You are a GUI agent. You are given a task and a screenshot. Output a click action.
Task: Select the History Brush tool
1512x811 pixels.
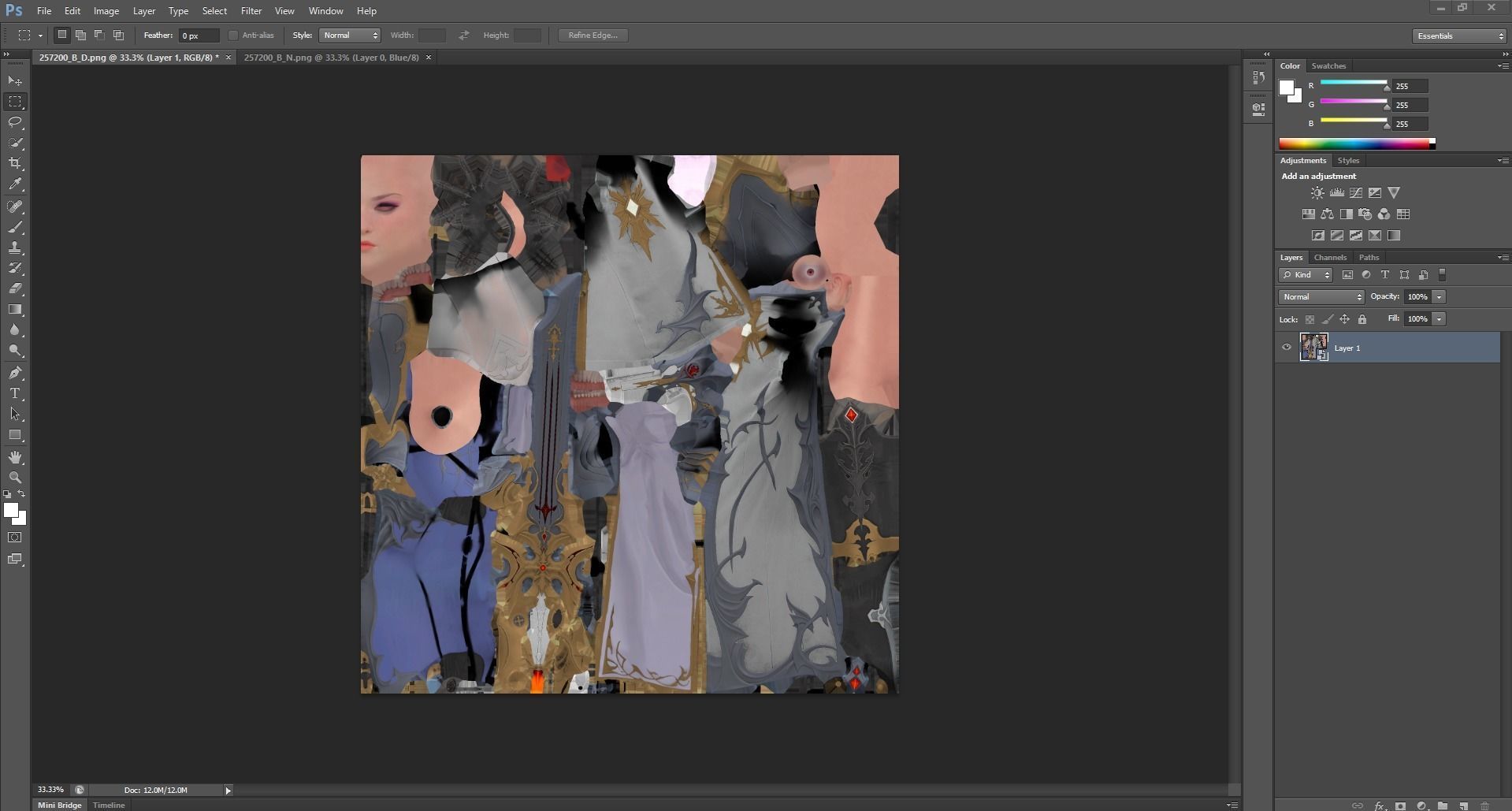[x=15, y=268]
